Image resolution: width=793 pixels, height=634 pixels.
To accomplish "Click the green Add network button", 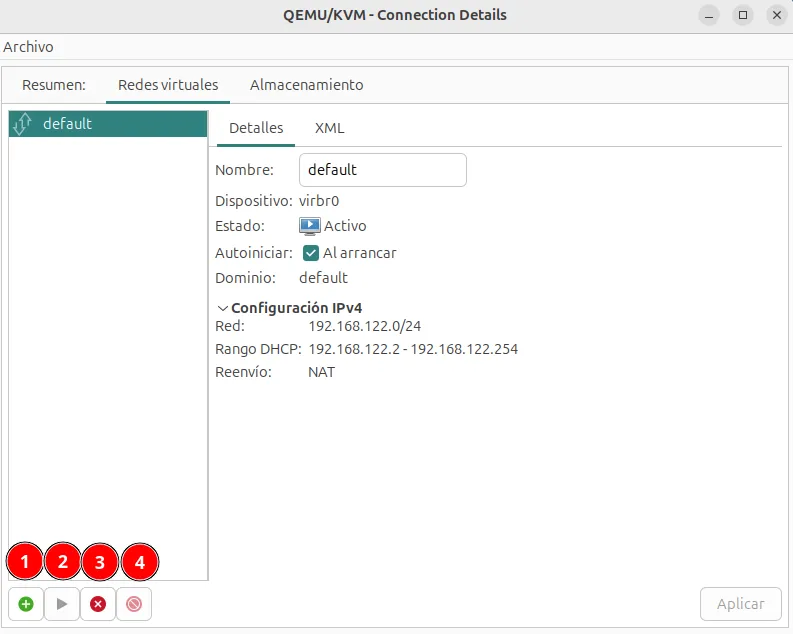I will (26, 604).
